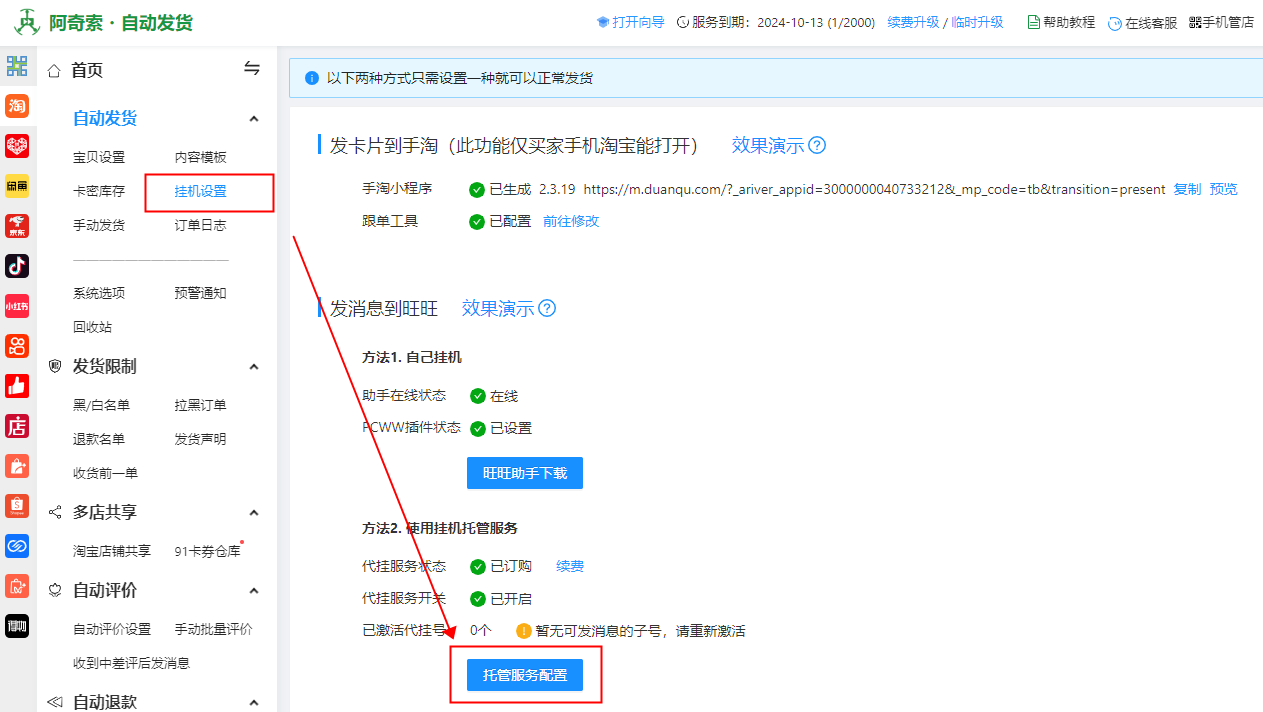
Task: Collapse sidebar with the swap-arrows icon
Action: (x=252, y=68)
